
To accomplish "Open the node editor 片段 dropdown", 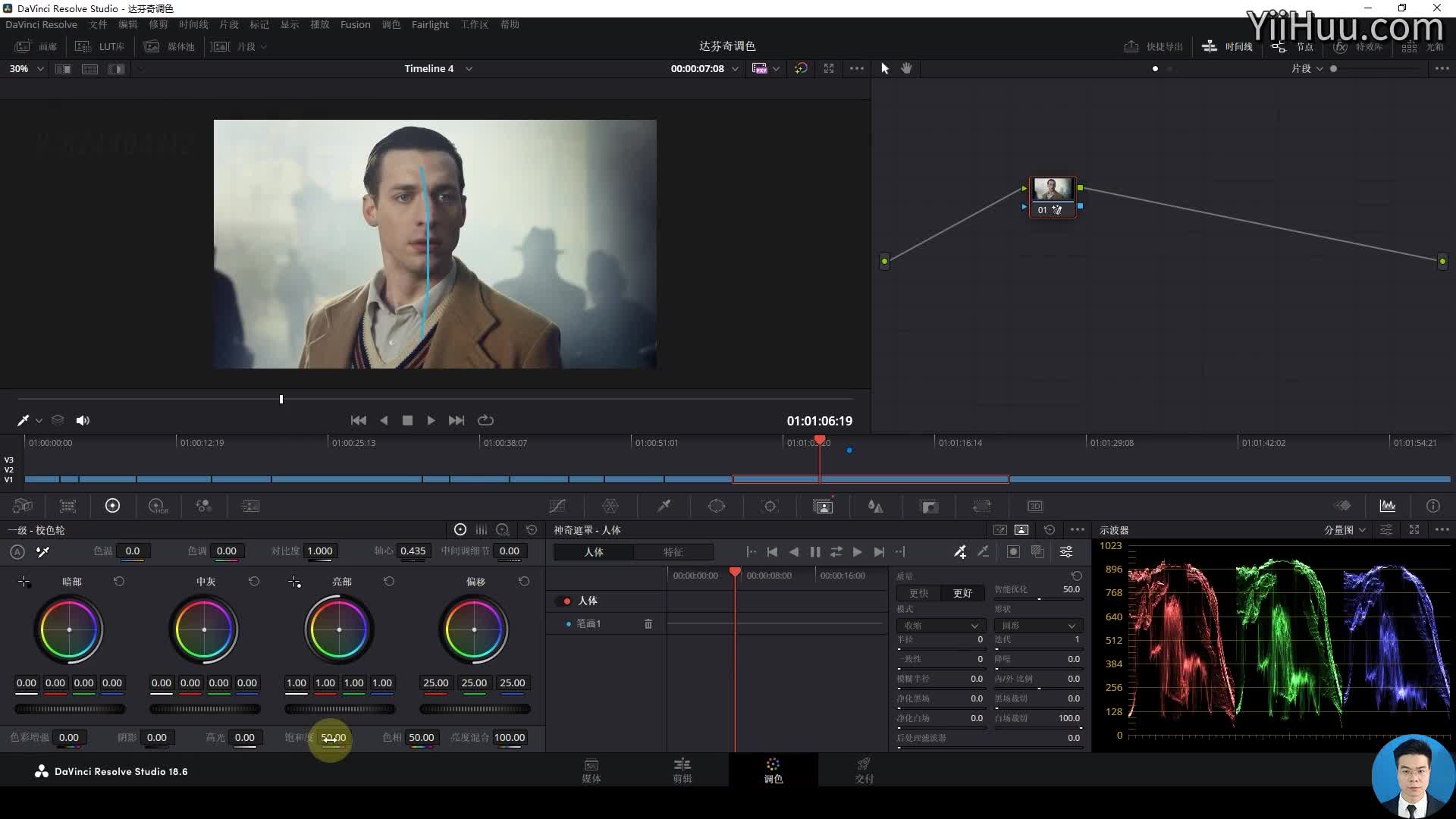I will tap(1307, 68).
